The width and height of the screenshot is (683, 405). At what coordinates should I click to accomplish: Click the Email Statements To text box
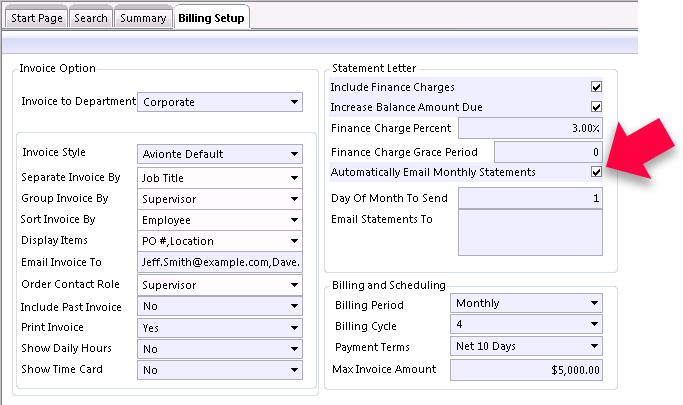531,233
